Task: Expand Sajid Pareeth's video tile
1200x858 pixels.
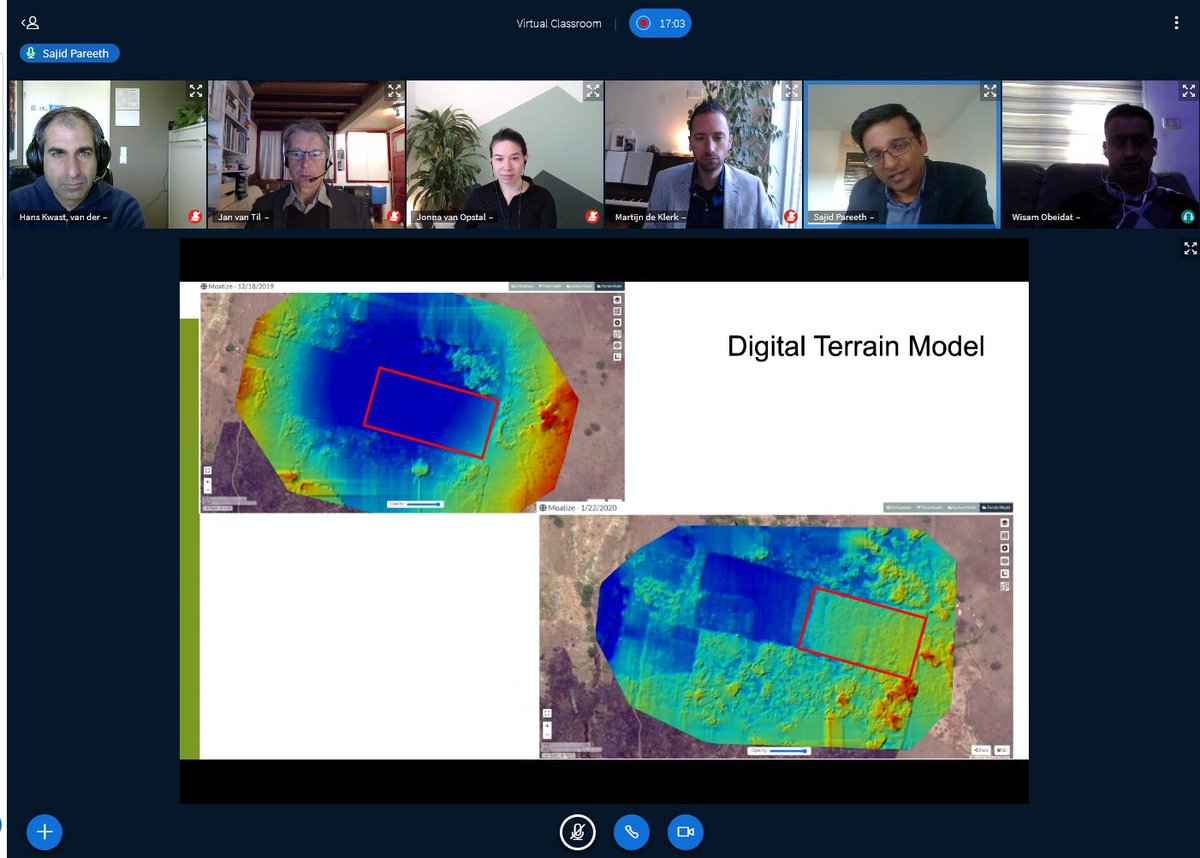Action: [989, 91]
